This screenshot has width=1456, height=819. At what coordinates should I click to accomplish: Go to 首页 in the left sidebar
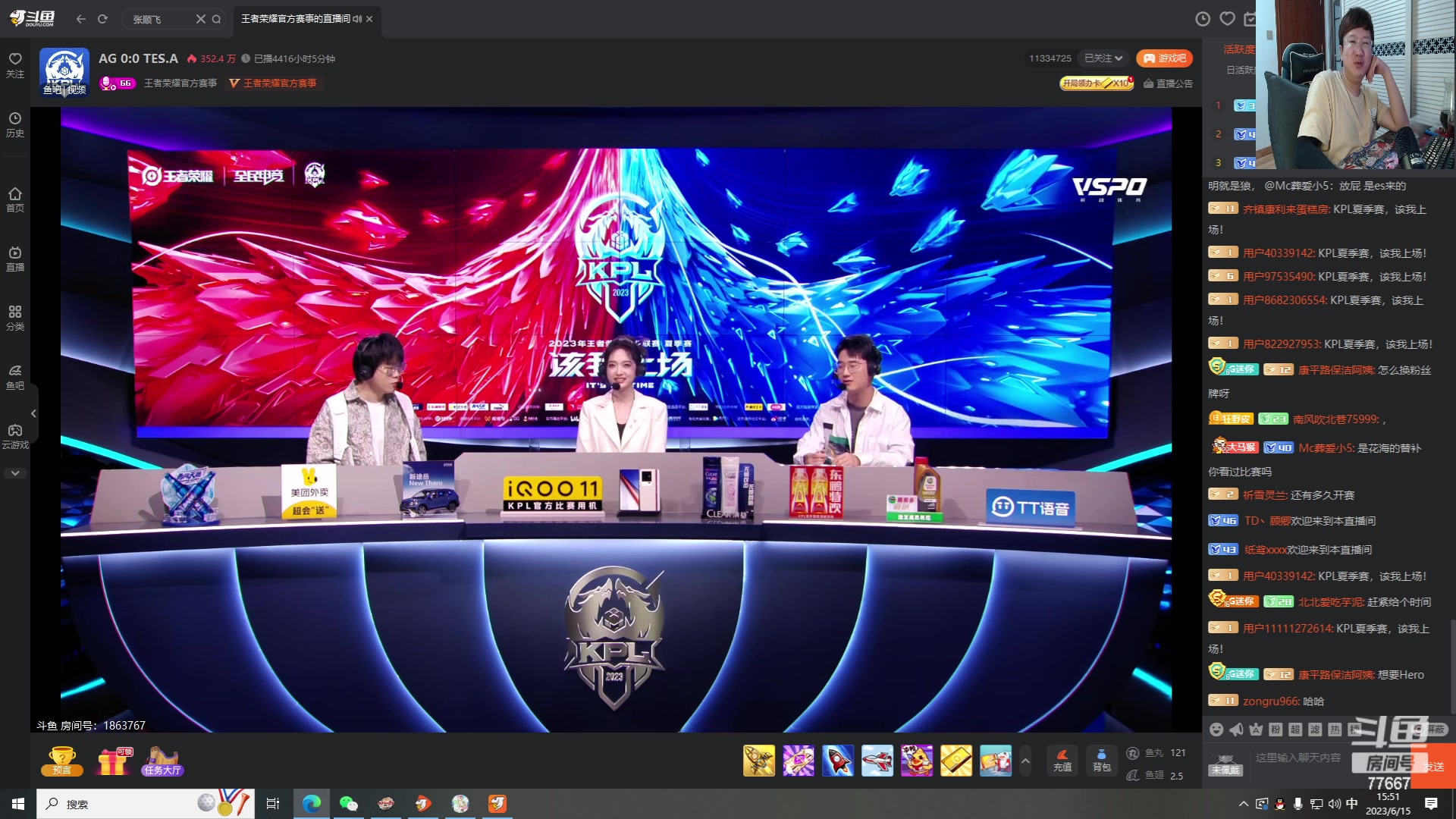(15, 199)
